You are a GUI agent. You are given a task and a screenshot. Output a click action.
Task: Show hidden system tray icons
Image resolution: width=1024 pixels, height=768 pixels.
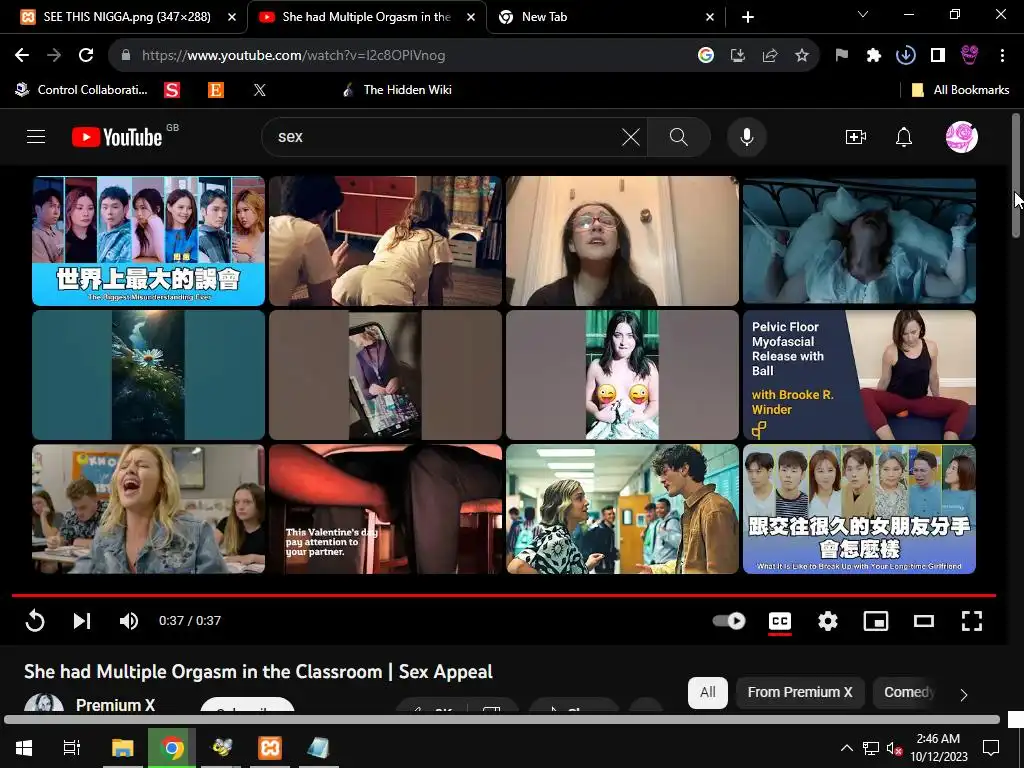[846, 748]
